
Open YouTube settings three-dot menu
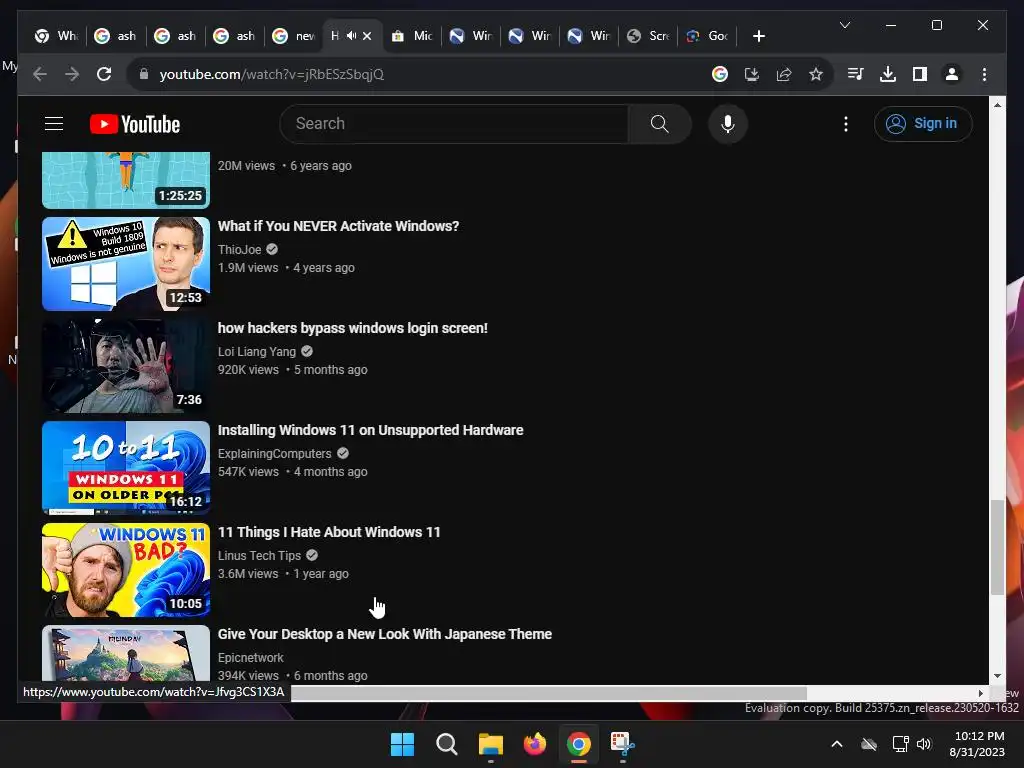(846, 124)
